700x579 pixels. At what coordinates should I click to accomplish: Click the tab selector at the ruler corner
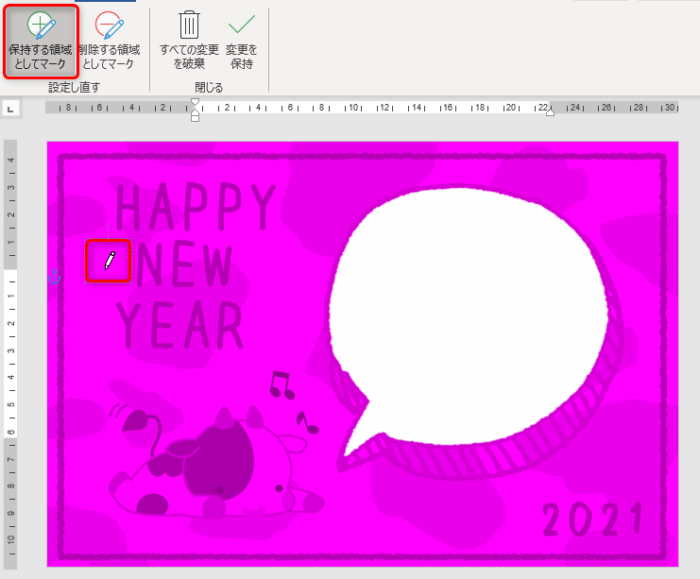point(10,108)
